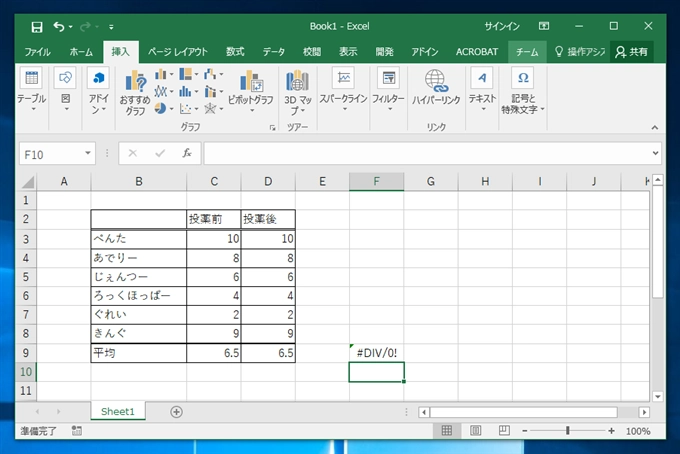Viewport: 680px width, 454px height.
Task: Select the 平均 cell
Action: (139, 353)
